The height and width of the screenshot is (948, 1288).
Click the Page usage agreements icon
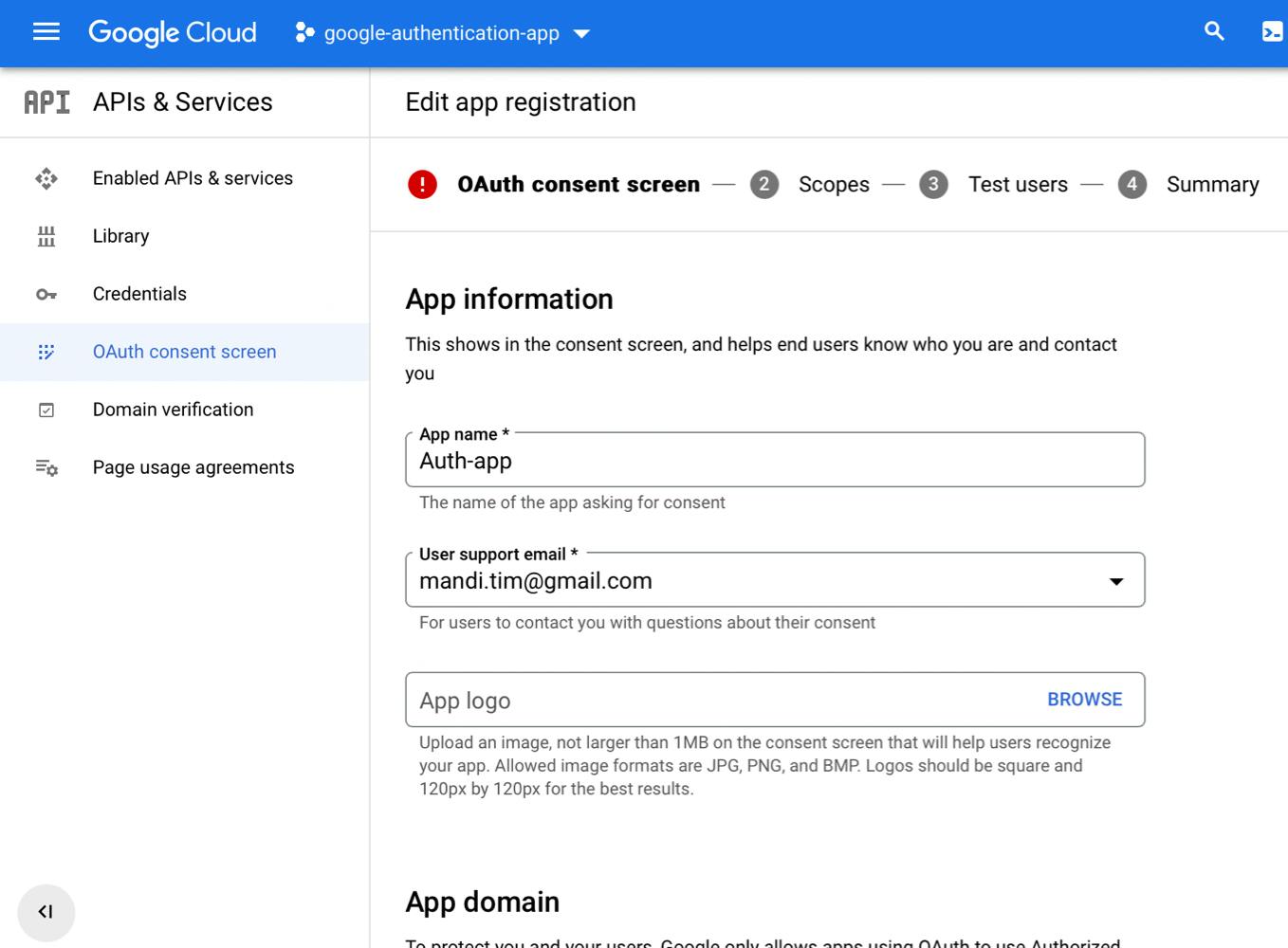point(46,467)
